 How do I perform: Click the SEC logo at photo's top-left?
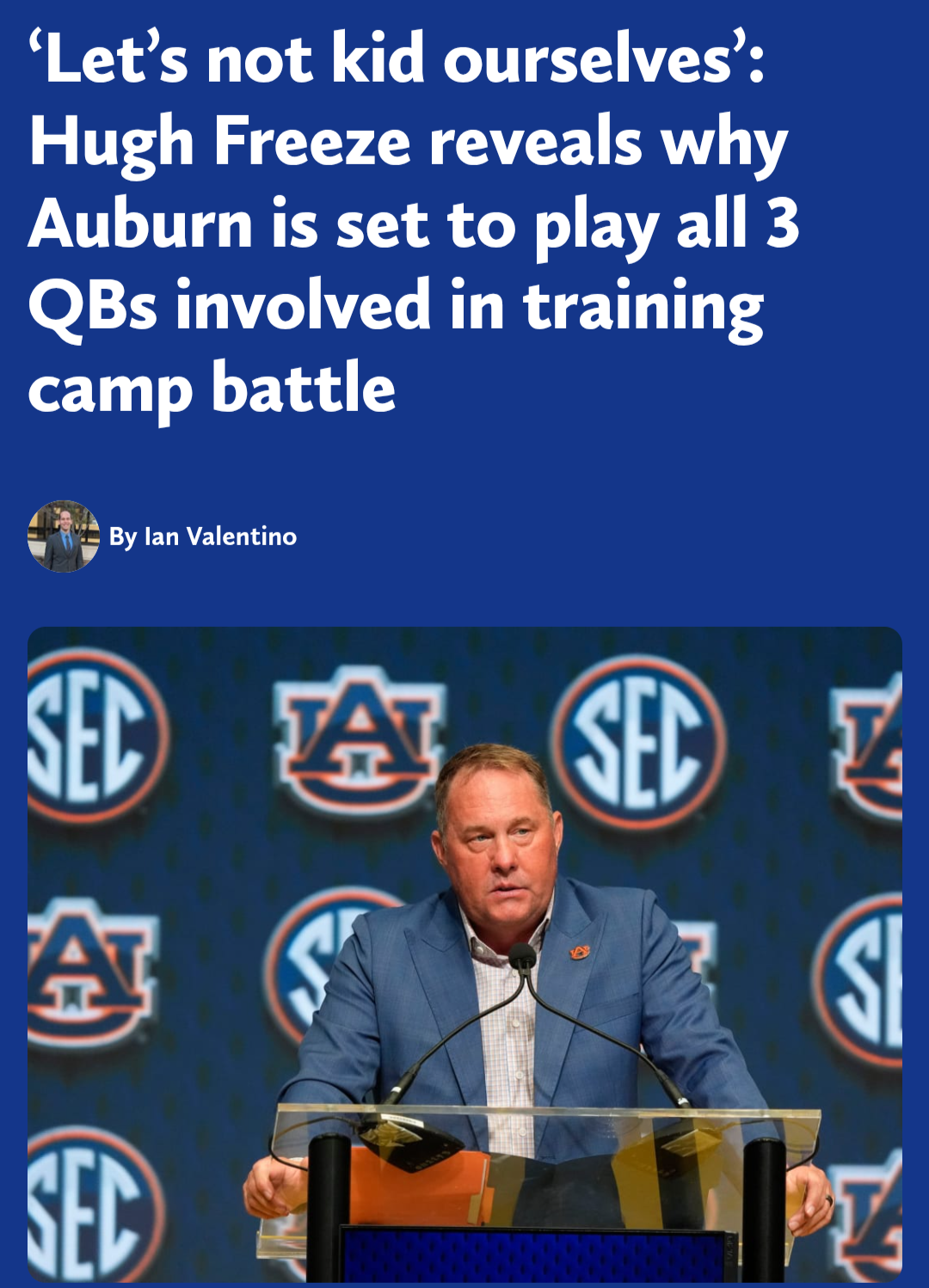point(93,735)
